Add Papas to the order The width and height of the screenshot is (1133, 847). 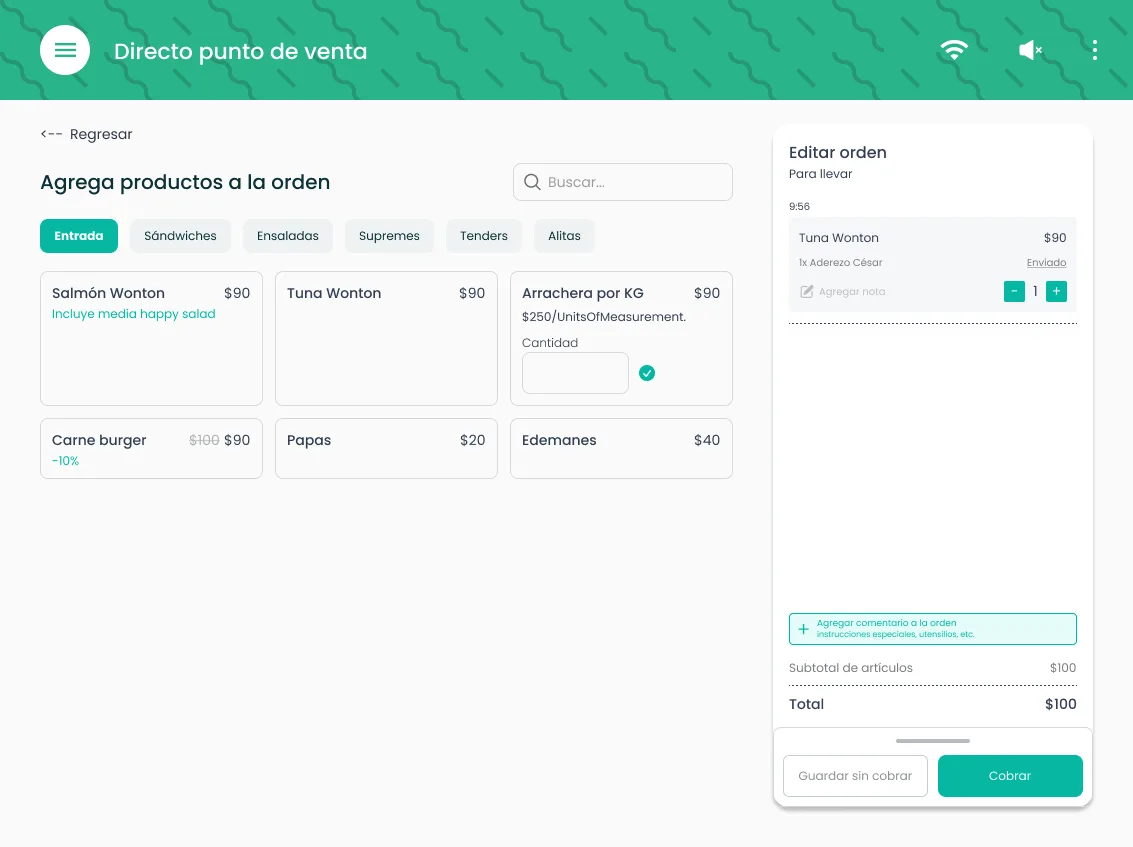(x=386, y=448)
